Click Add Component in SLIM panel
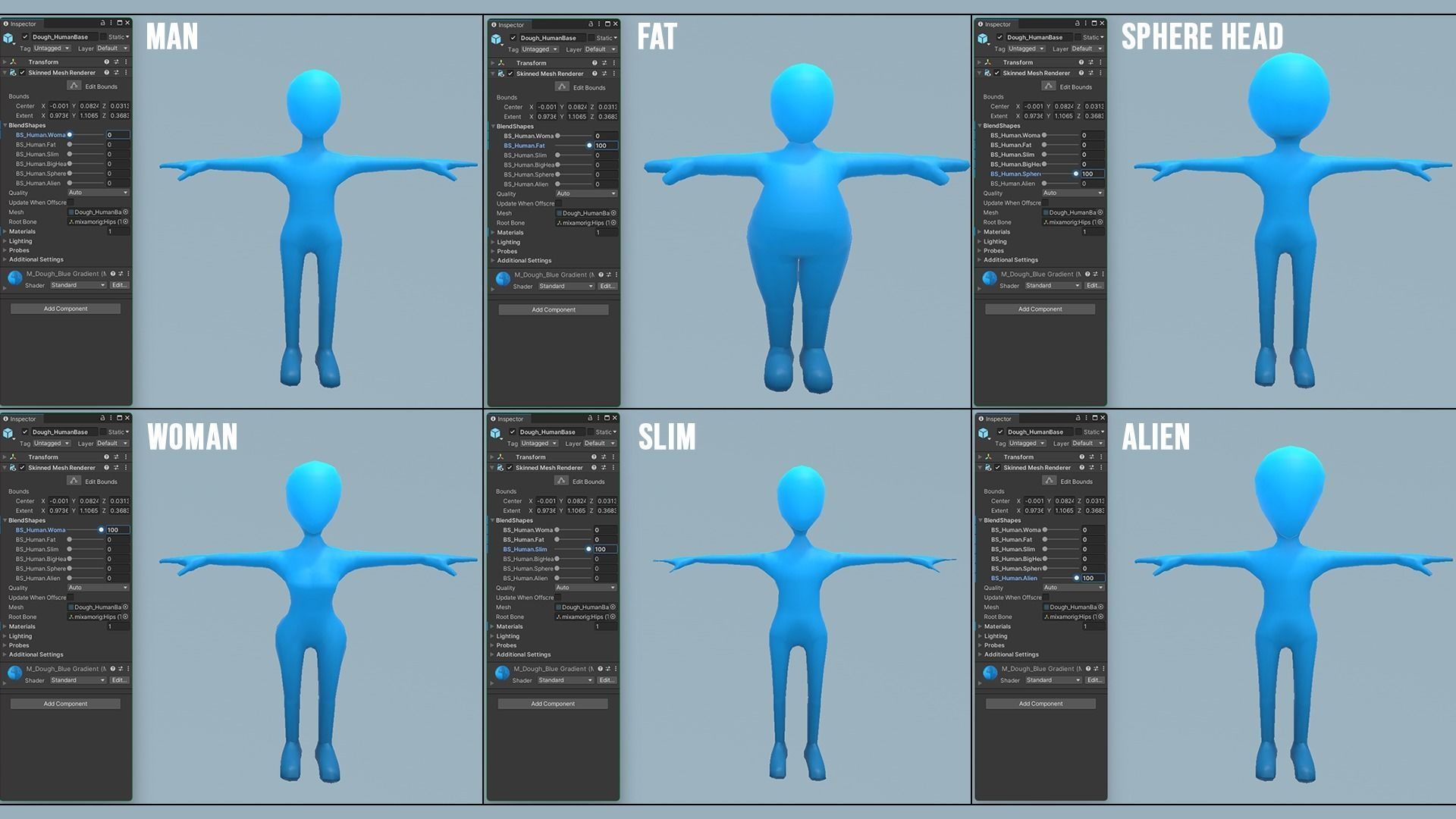Viewport: 1456px width, 819px height. [553, 704]
